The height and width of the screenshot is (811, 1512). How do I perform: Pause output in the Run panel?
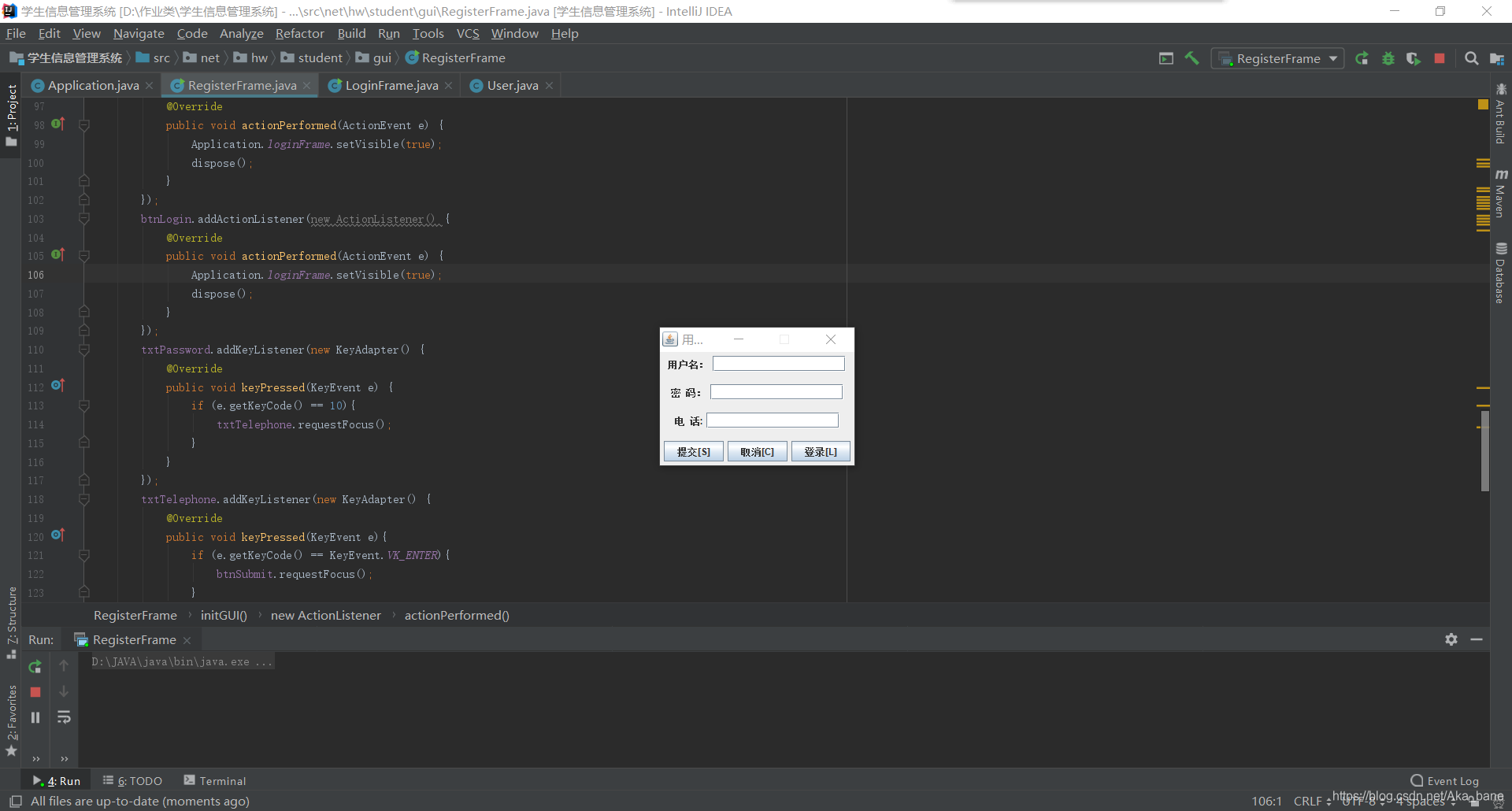[x=35, y=717]
